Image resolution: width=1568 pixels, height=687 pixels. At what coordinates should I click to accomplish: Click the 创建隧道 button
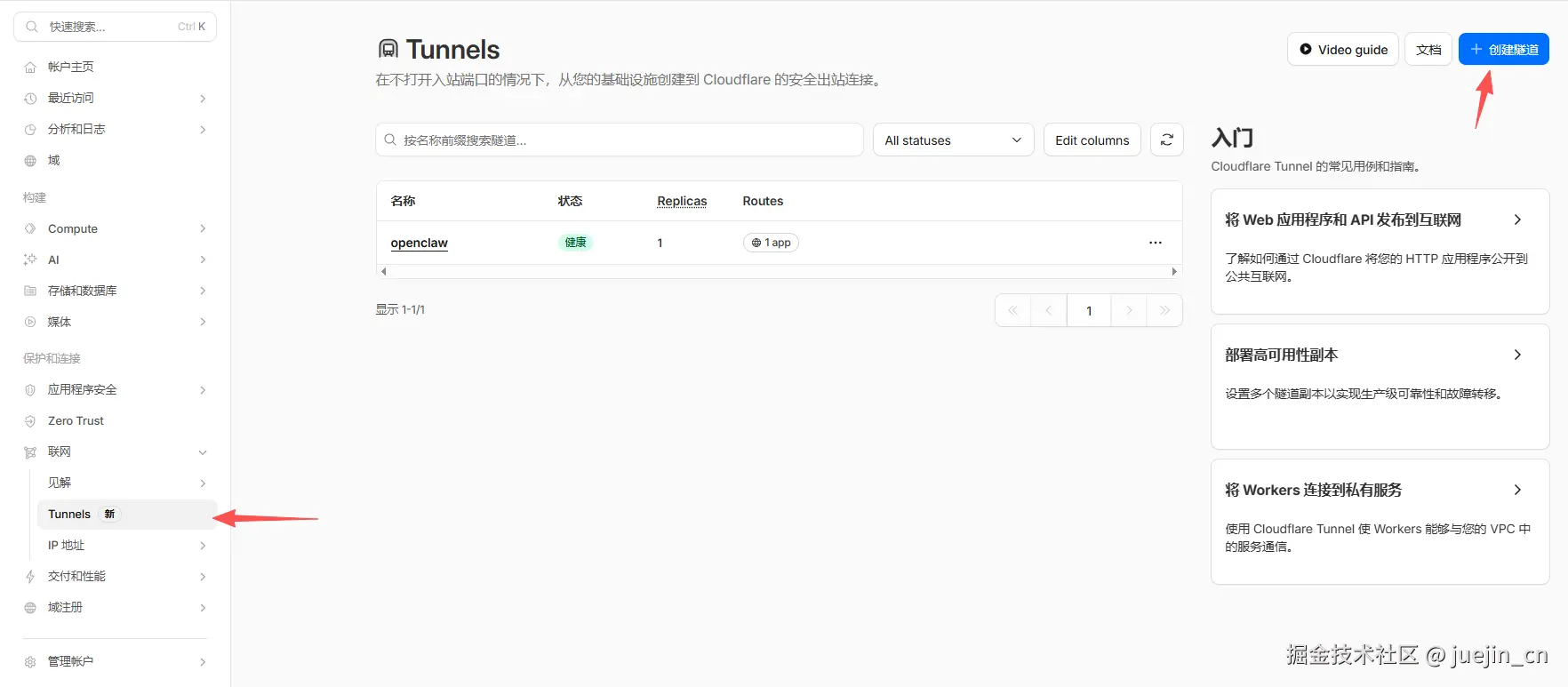point(1504,49)
